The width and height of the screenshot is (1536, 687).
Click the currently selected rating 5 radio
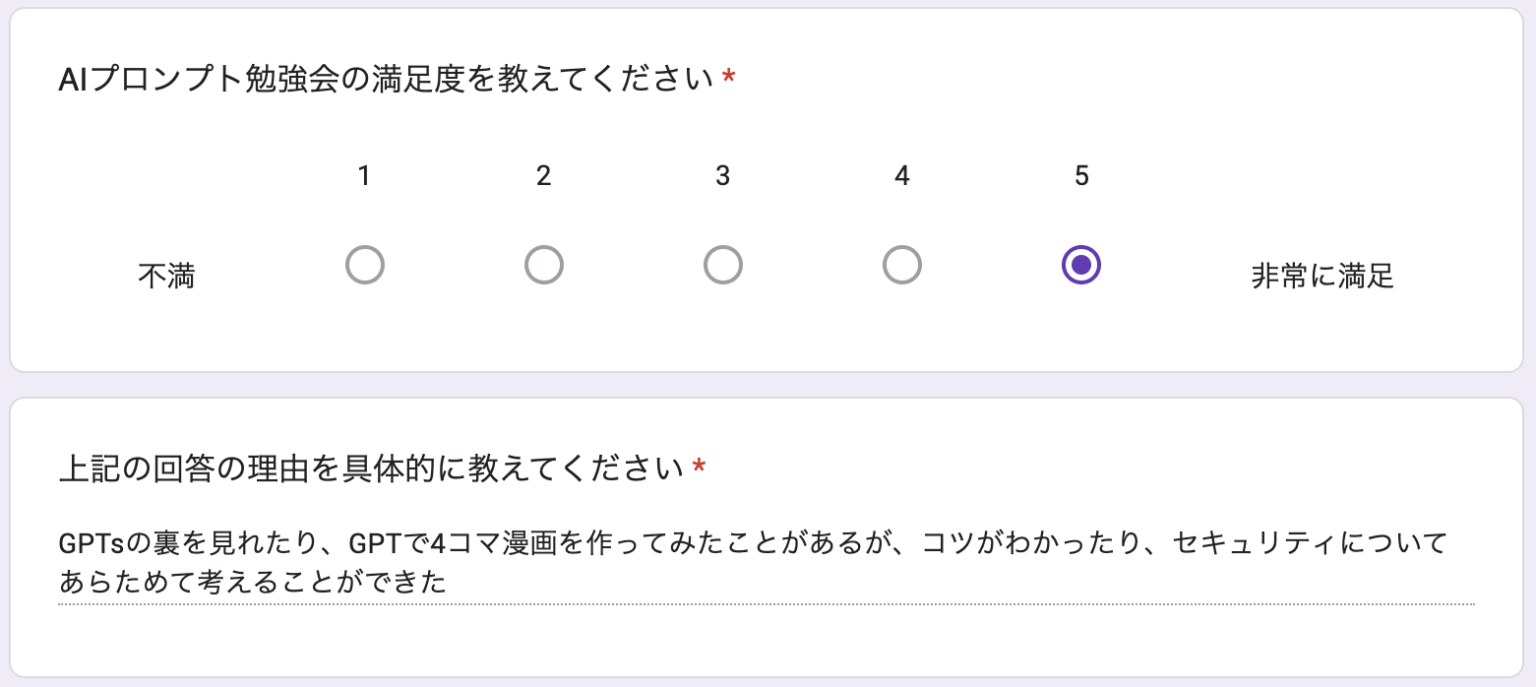pos(1080,264)
